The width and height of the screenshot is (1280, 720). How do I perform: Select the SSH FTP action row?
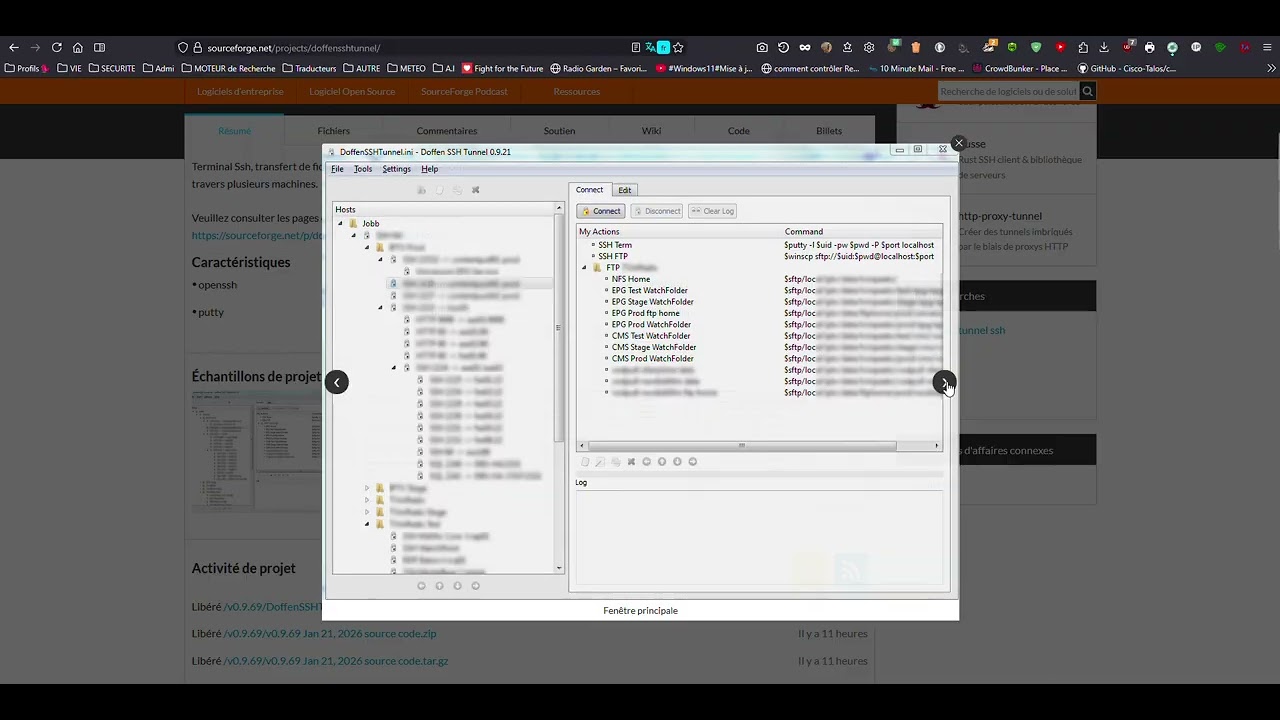point(613,256)
